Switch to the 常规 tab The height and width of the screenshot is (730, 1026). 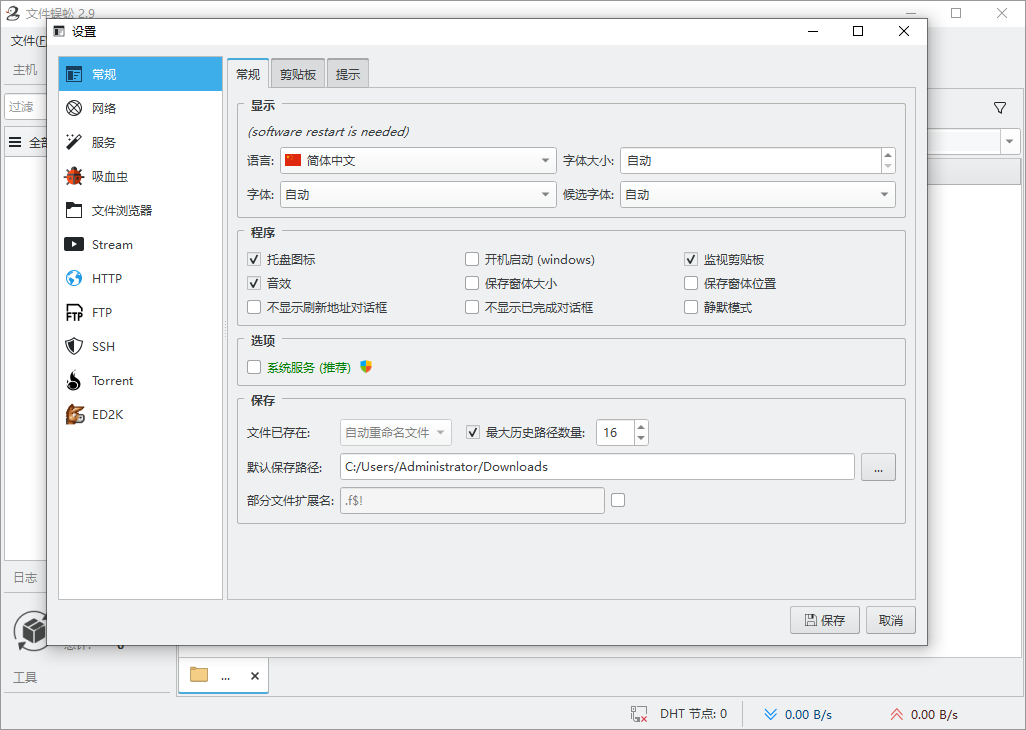click(x=248, y=74)
